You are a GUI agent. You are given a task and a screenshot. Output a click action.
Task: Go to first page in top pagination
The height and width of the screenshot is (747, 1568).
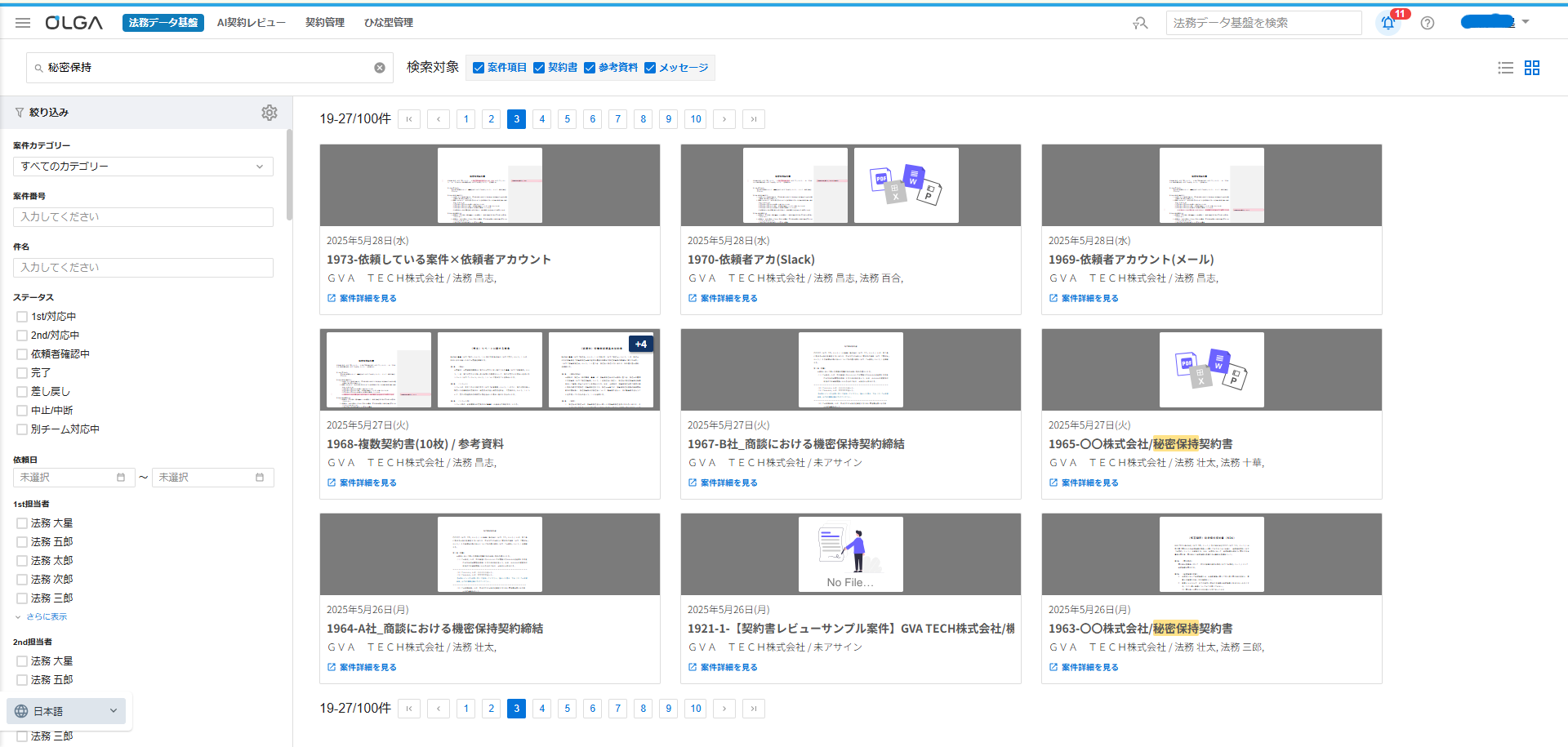[409, 119]
